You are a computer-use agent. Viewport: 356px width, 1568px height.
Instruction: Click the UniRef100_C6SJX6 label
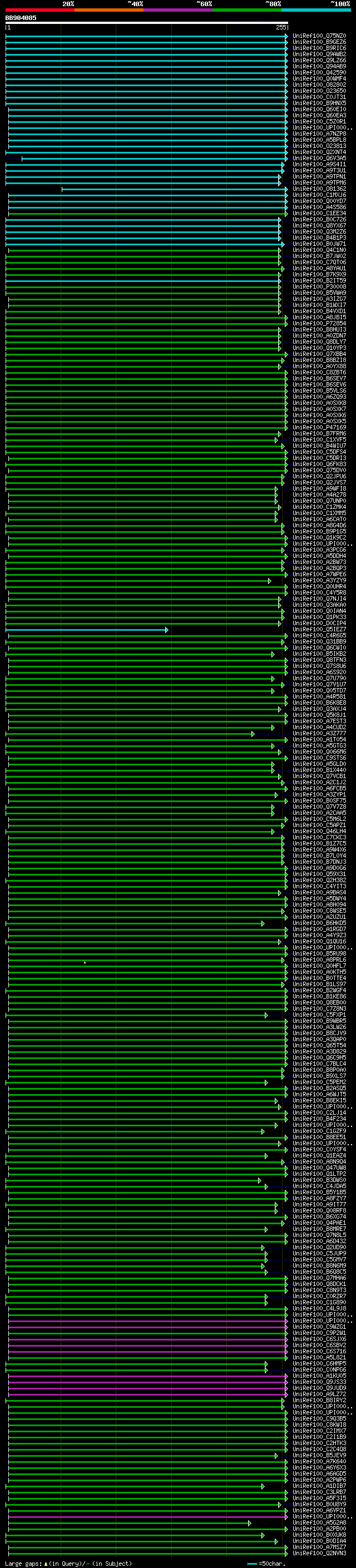click(319, 1340)
